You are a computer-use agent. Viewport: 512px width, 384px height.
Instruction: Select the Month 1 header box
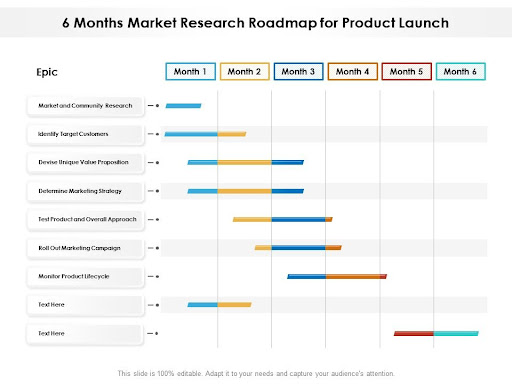coord(190,71)
